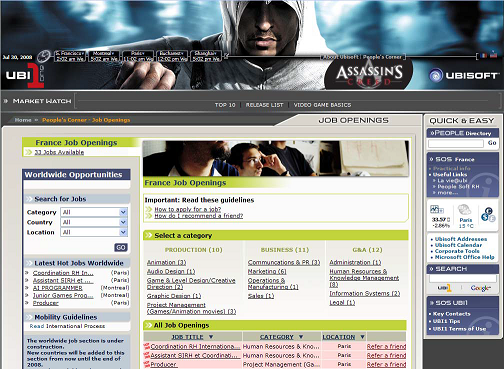This screenshot has height=369, width=504.
Task: Click the clock settings icon after Shanghai
Action: [x=226, y=56]
